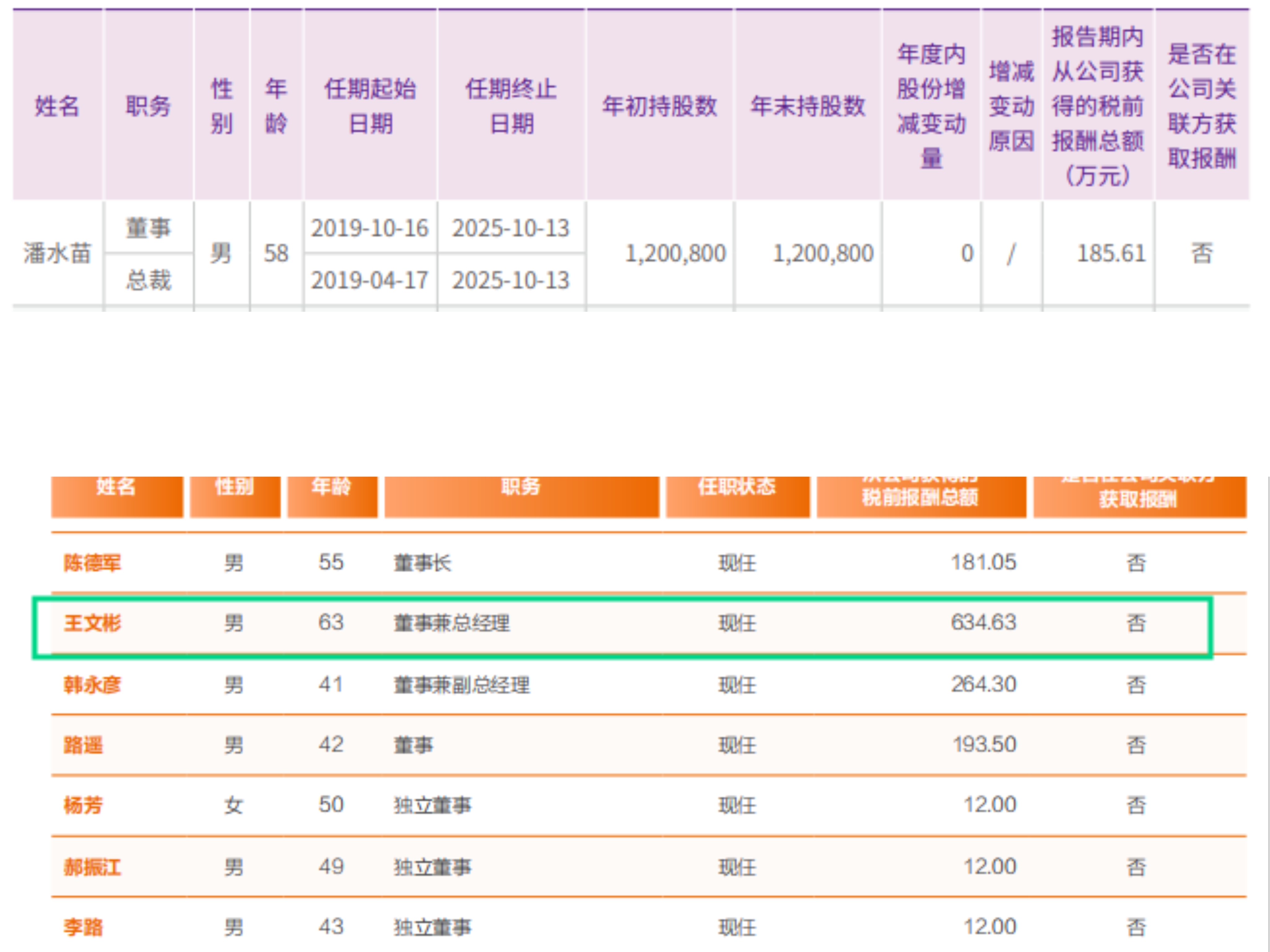Click the 总裁 position cell
The height and width of the screenshot is (952, 1270).
pos(148,280)
